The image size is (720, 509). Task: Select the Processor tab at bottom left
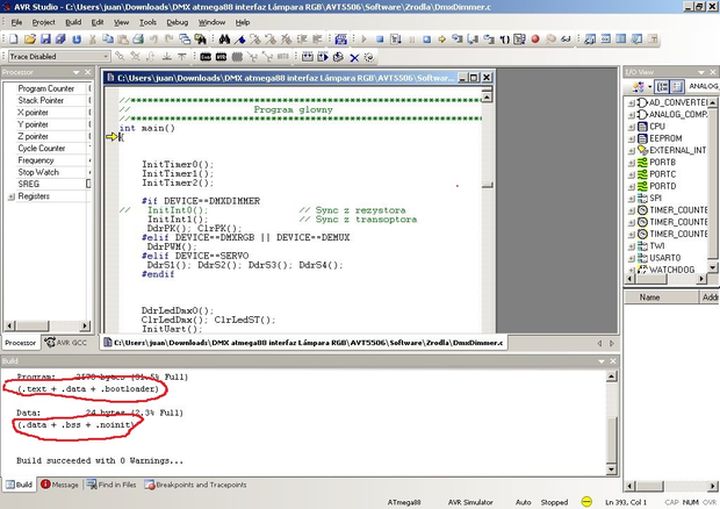click(20, 343)
